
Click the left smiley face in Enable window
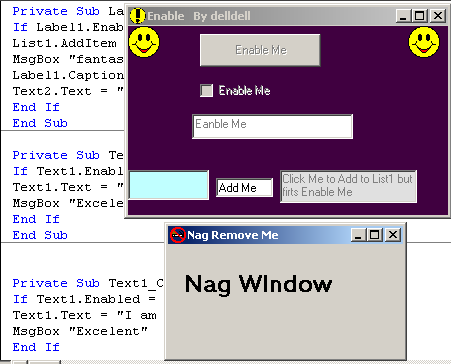point(144,42)
